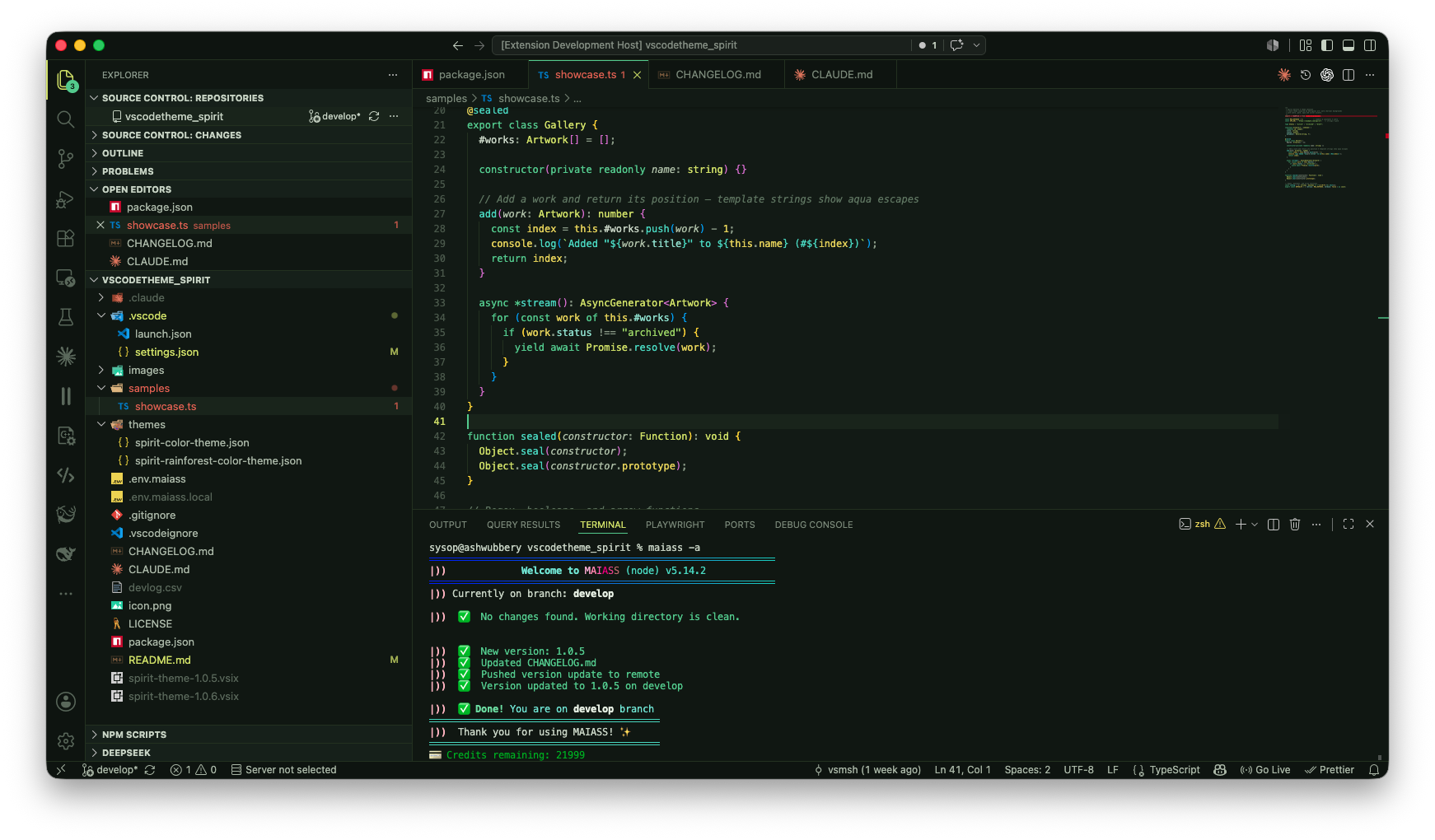Select TypeScript language mode in status bar
This screenshot has width=1435, height=840.
(x=1167, y=770)
